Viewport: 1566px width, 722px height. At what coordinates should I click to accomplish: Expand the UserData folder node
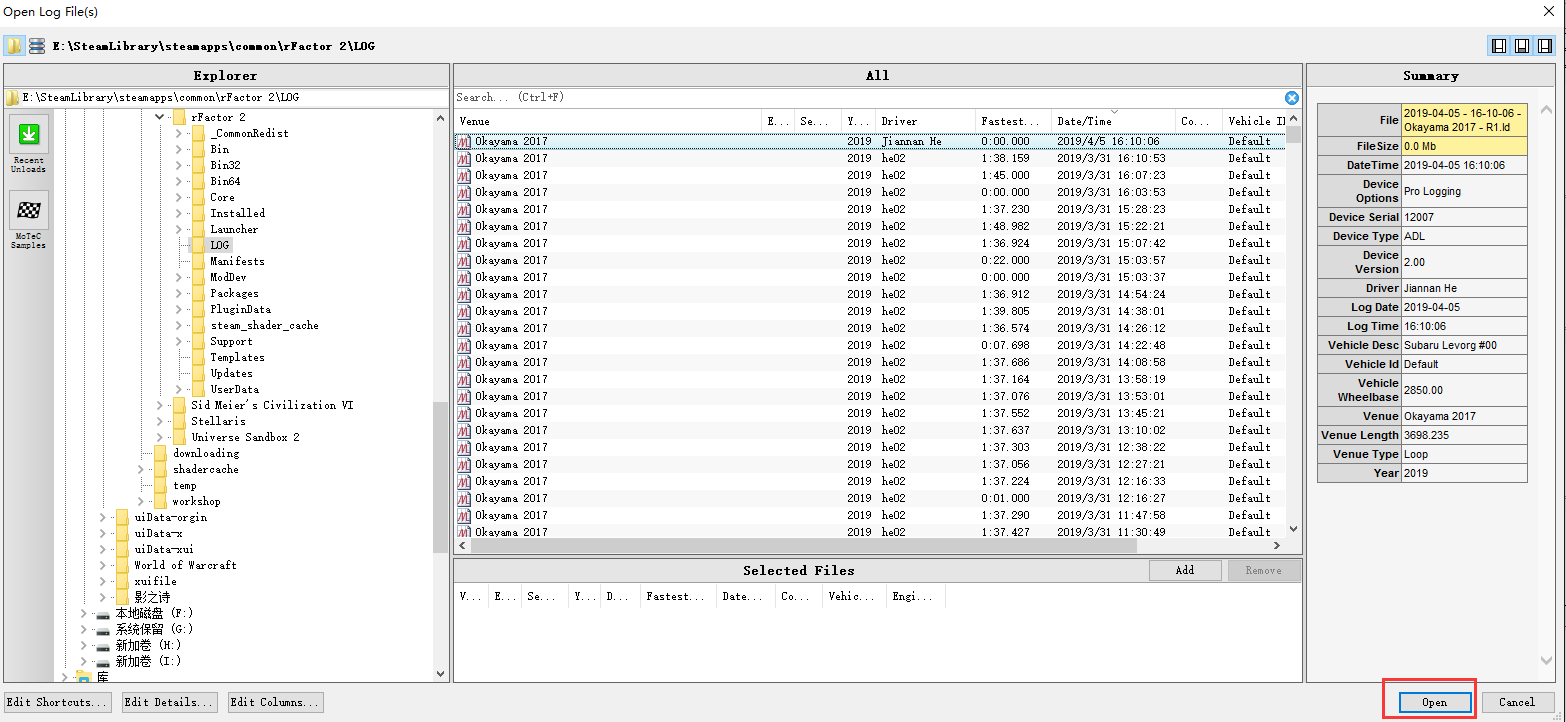pyautogui.click(x=179, y=389)
